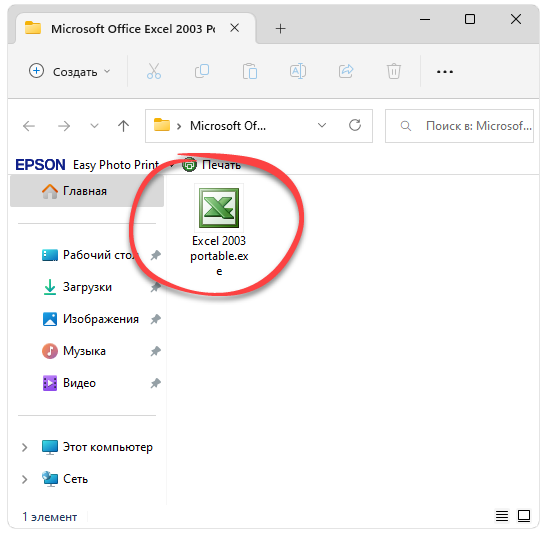Switch to details list view
This screenshot has width=547, height=533.
(x=502, y=516)
